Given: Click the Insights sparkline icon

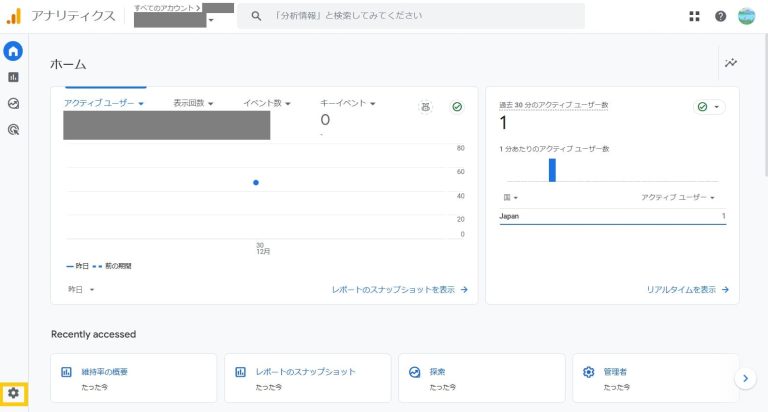Looking at the screenshot, I should 731,63.
